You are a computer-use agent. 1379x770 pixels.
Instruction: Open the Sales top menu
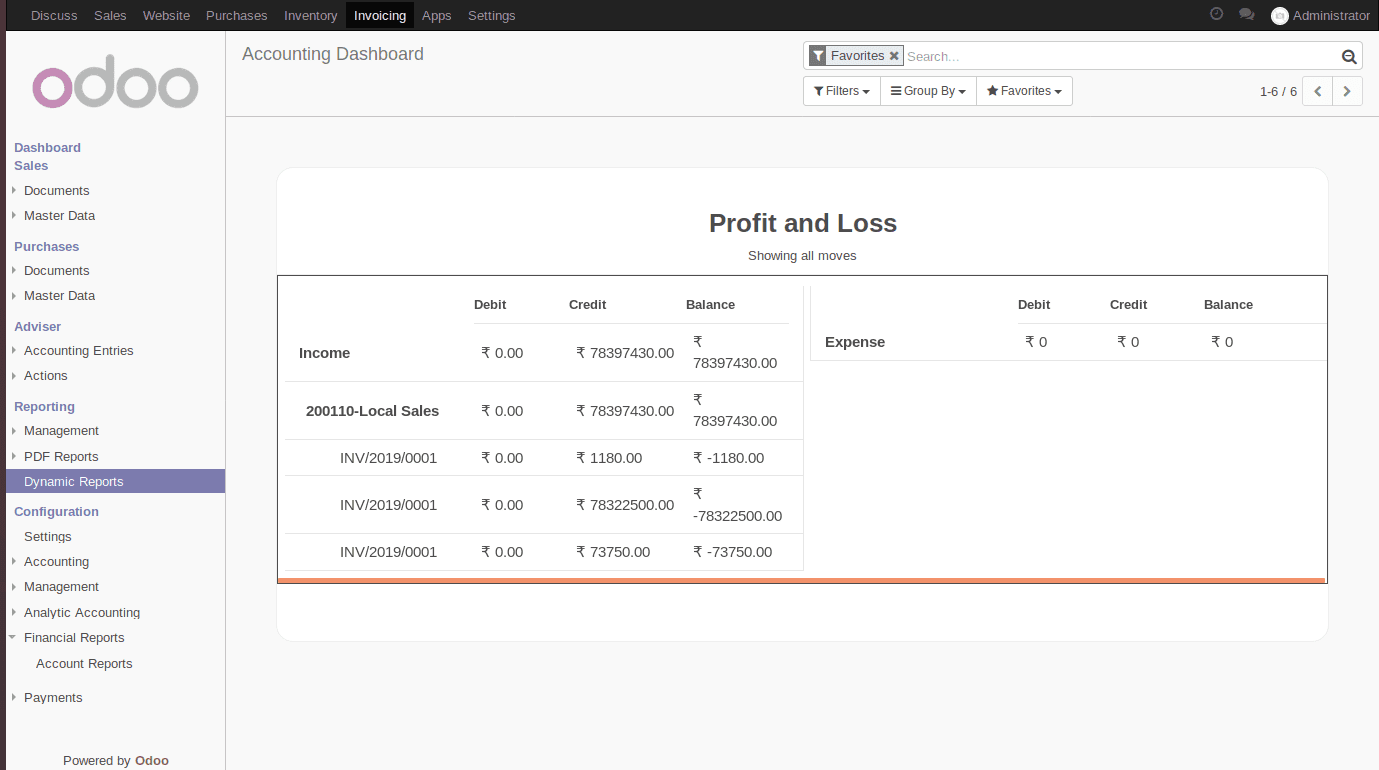click(110, 15)
